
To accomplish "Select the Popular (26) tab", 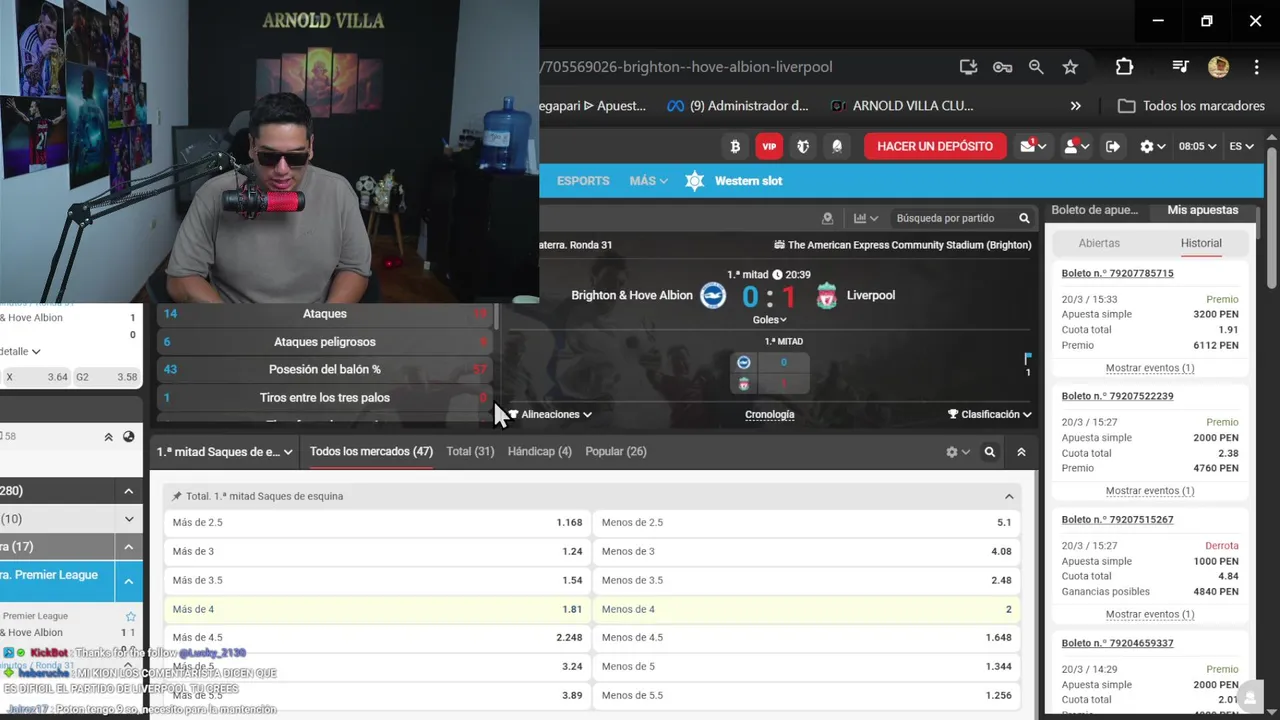I will click(616, 452).
